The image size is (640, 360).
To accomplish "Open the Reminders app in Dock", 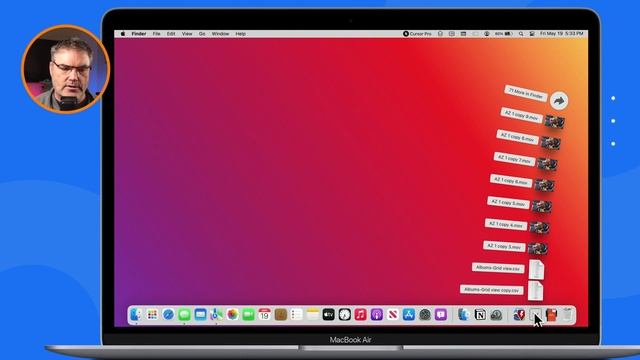I will pos(296,315).
